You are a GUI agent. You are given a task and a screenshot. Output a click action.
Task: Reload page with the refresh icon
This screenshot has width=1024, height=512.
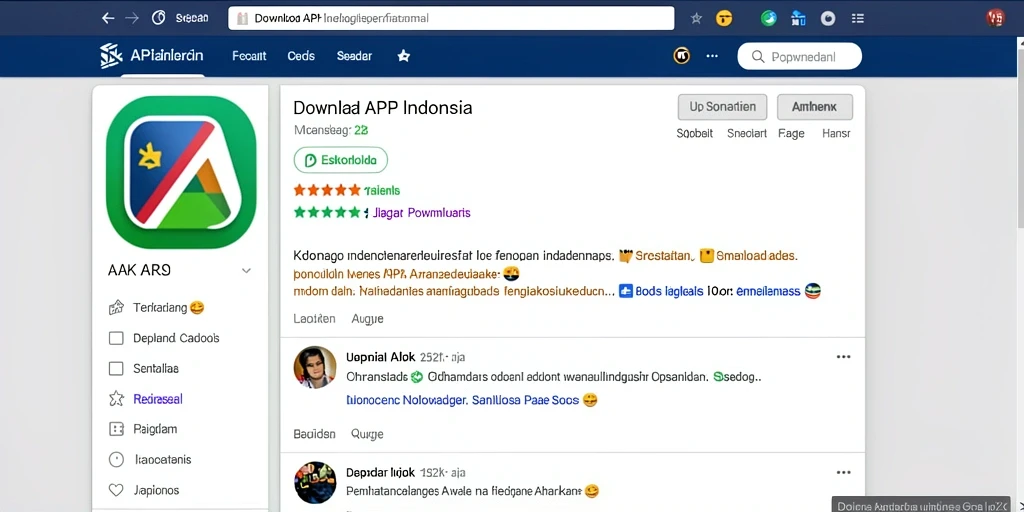pos(159,18)
